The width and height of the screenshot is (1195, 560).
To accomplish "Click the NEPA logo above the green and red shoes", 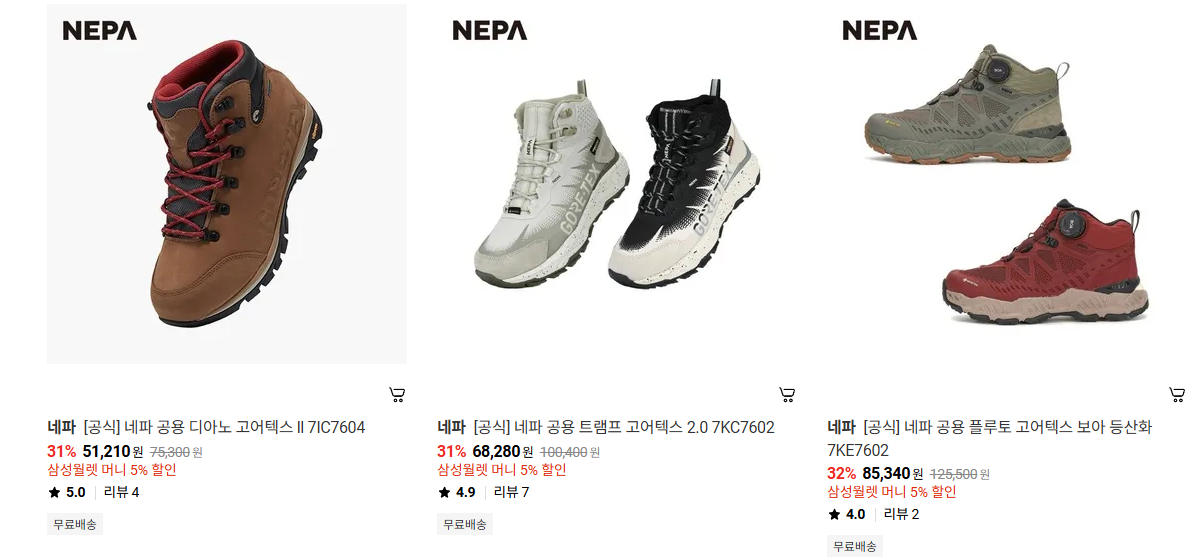I will pos(880,30).
